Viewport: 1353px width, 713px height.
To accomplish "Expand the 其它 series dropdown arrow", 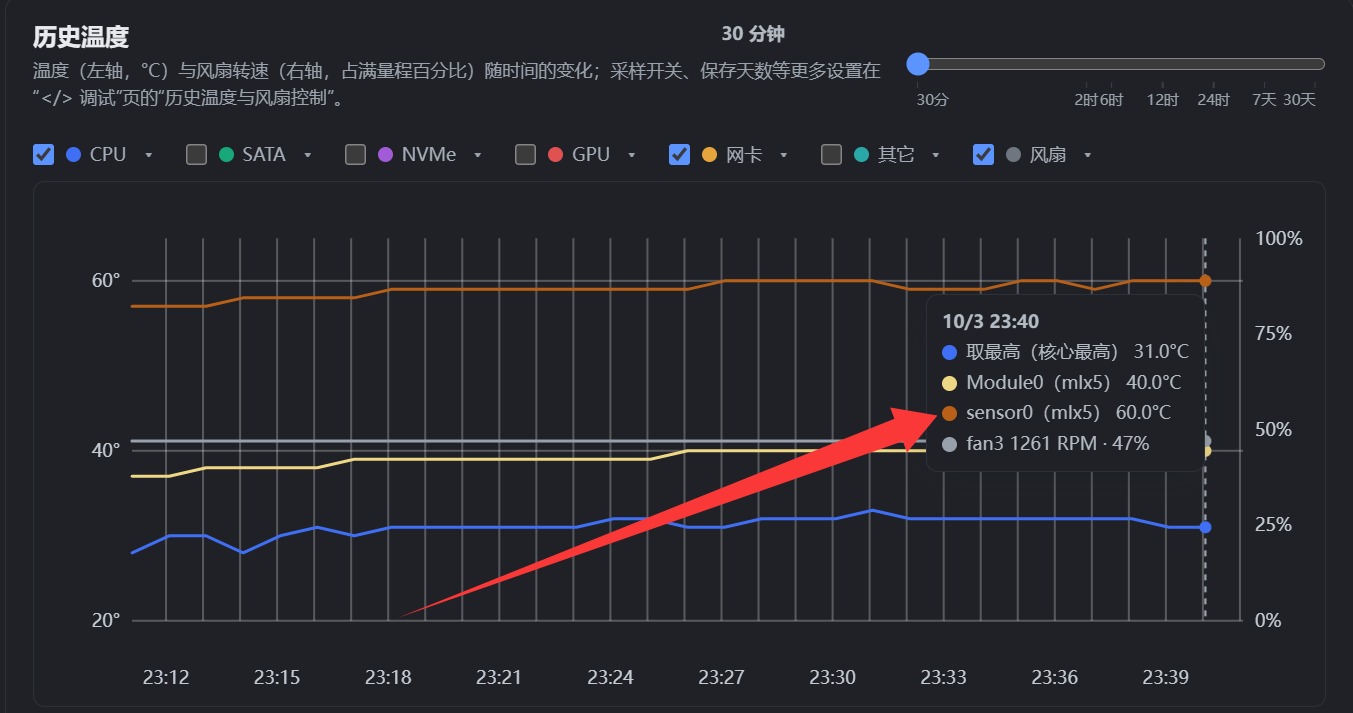I will point(936,155).
